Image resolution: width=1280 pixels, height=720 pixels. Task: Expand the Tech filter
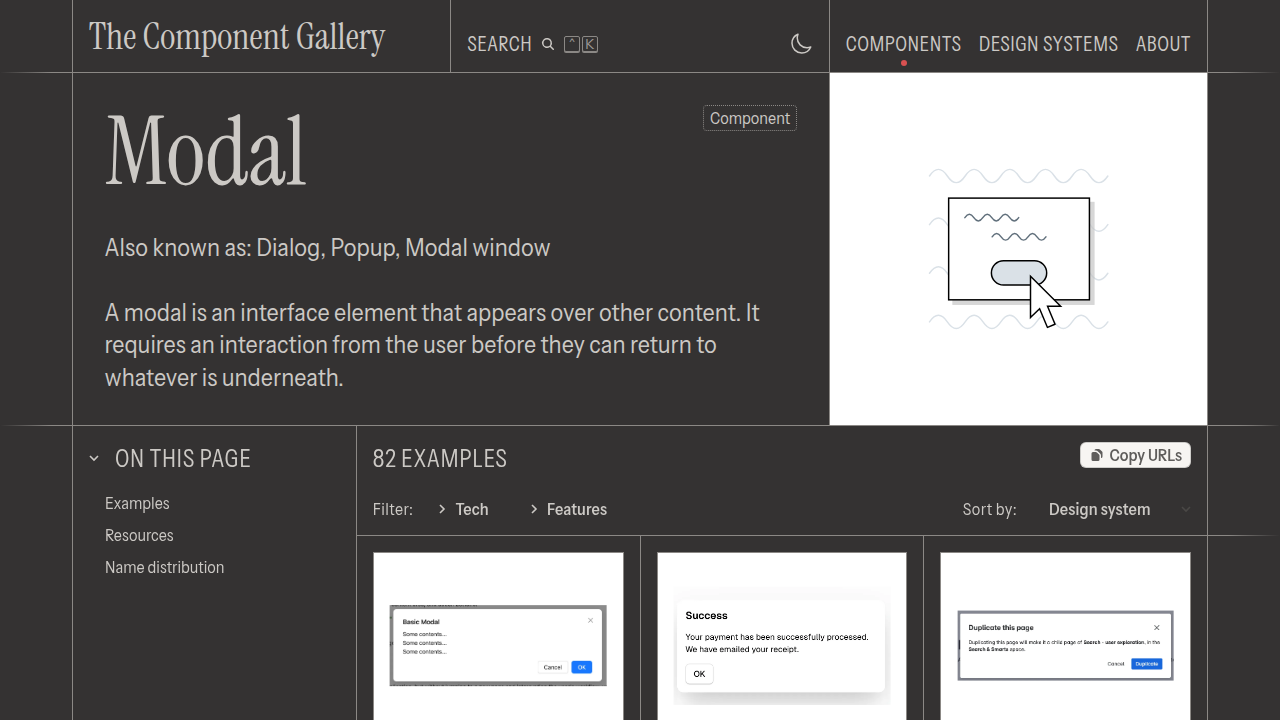click(x=463, y=509)
